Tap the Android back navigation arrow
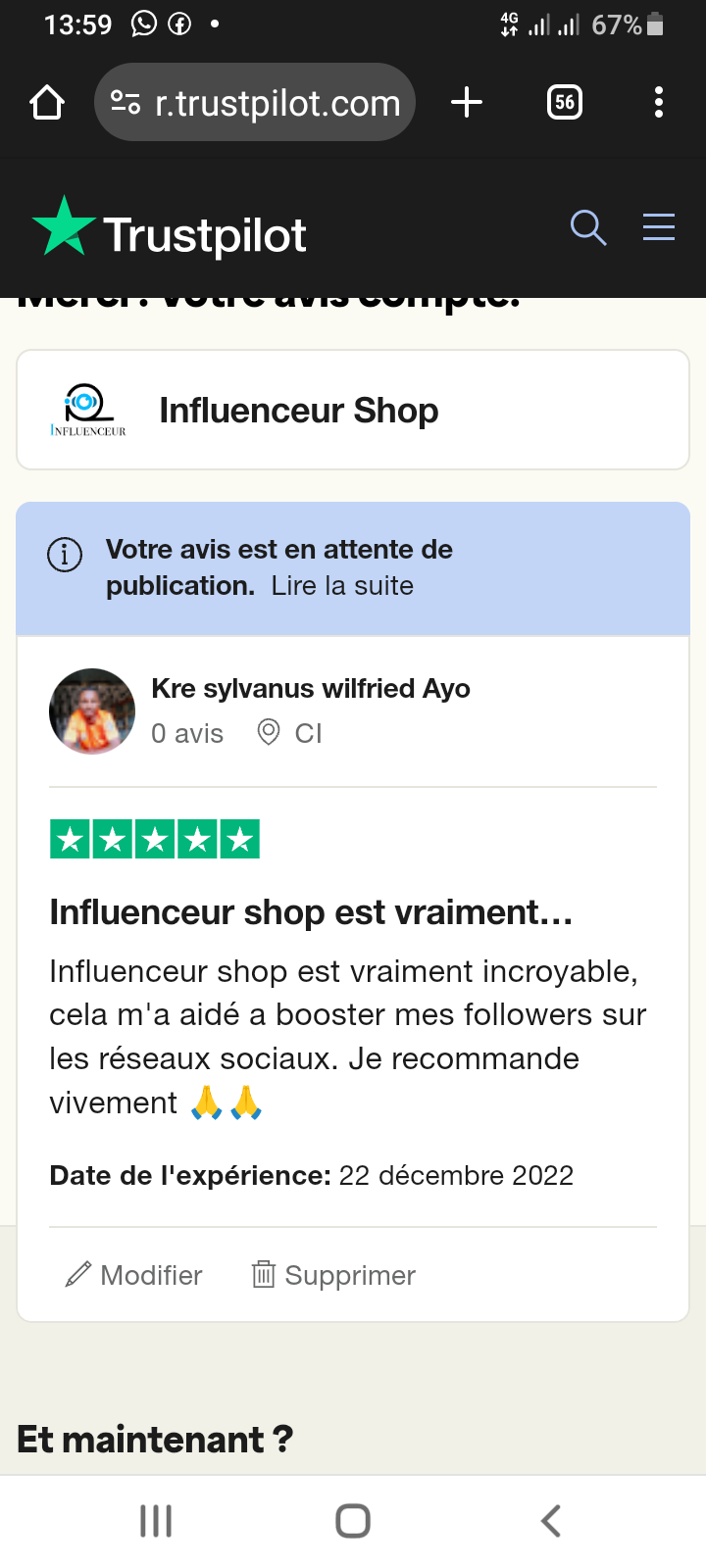This screenshot has height=1568, width=706. 551,1521
